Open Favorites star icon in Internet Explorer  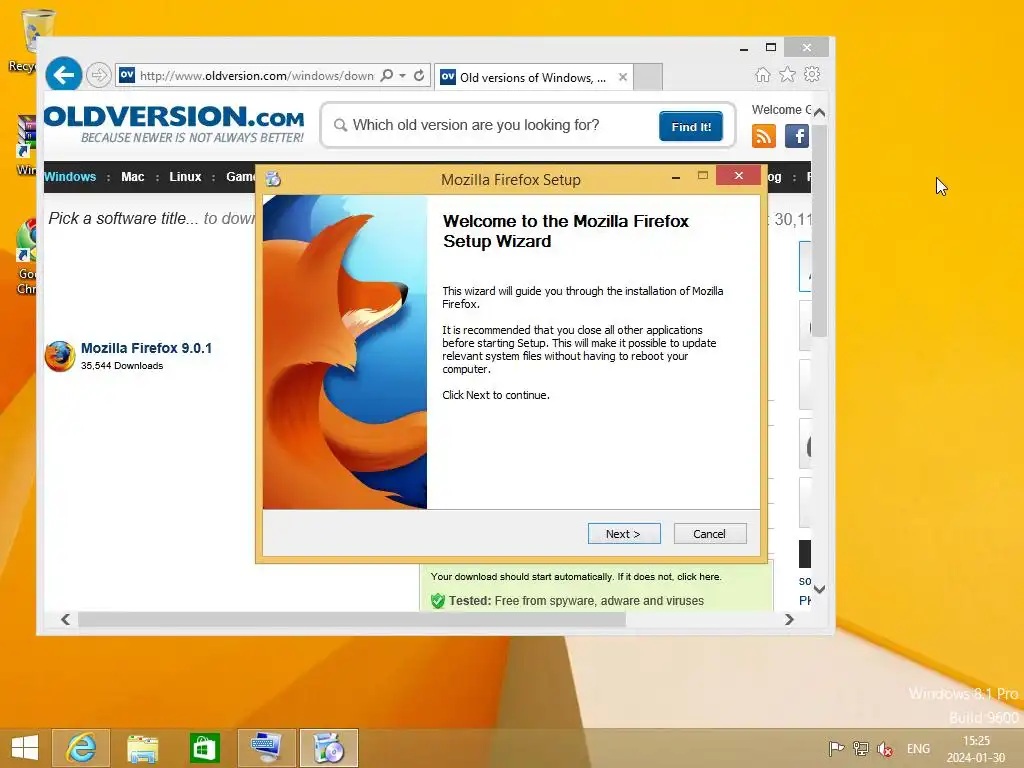pyautogui.click(x=787, y=74)
